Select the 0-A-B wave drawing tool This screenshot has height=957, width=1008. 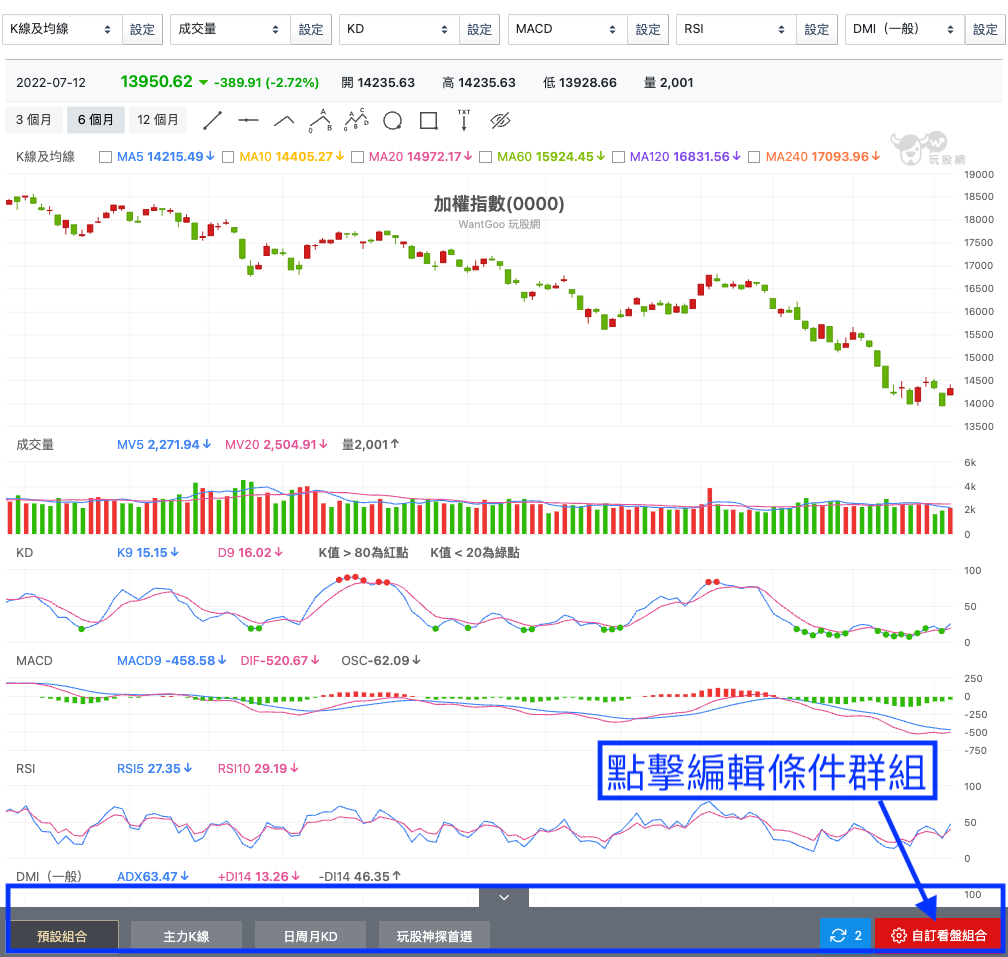320,121
